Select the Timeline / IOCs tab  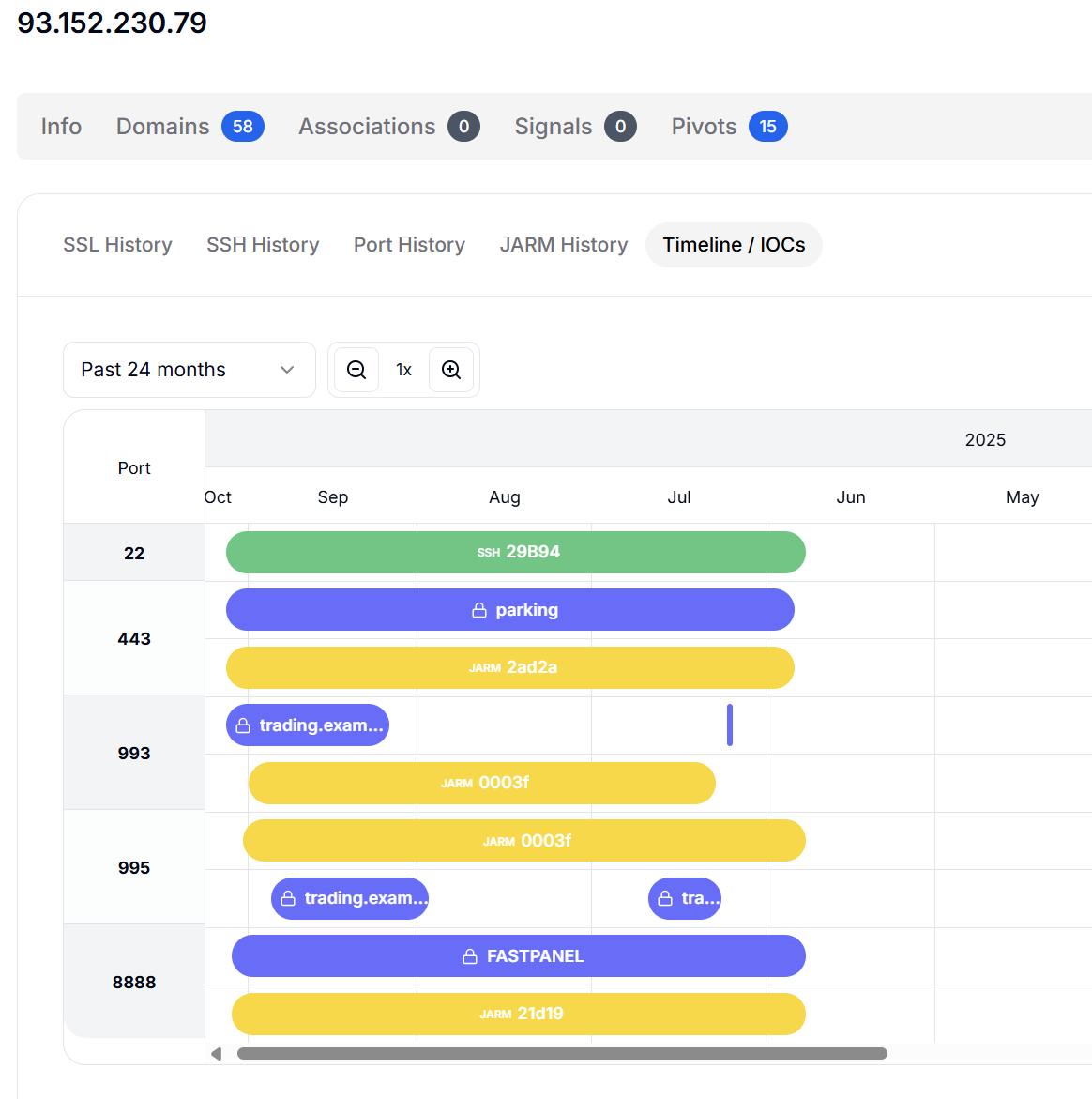734,245
